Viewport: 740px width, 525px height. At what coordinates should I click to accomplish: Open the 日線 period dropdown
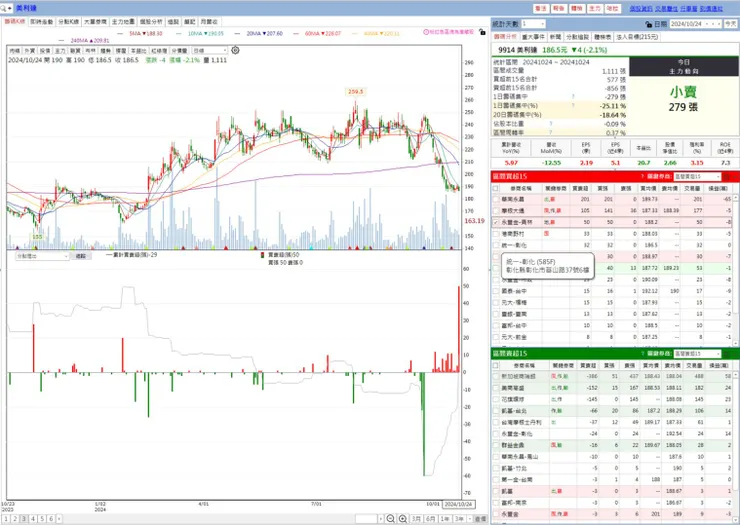click(x=210, y=51)
